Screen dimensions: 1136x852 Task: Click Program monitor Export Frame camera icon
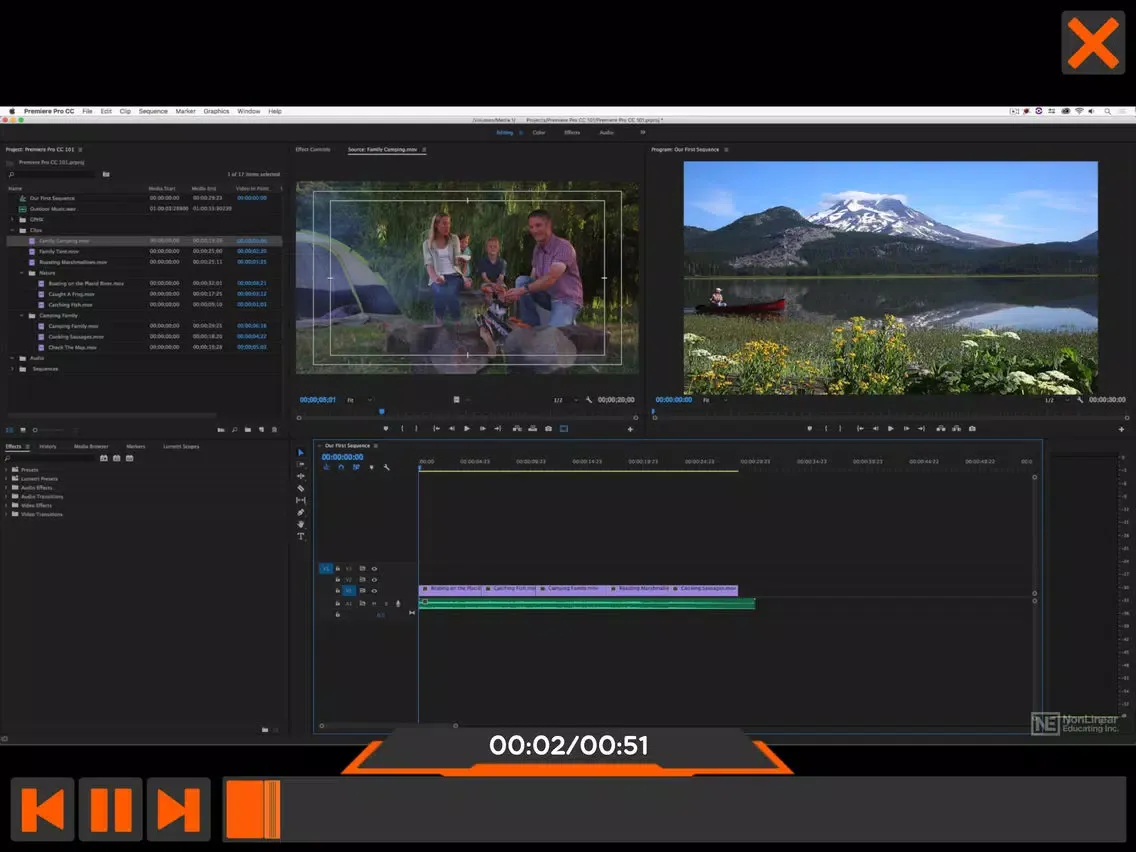[972, 428]
